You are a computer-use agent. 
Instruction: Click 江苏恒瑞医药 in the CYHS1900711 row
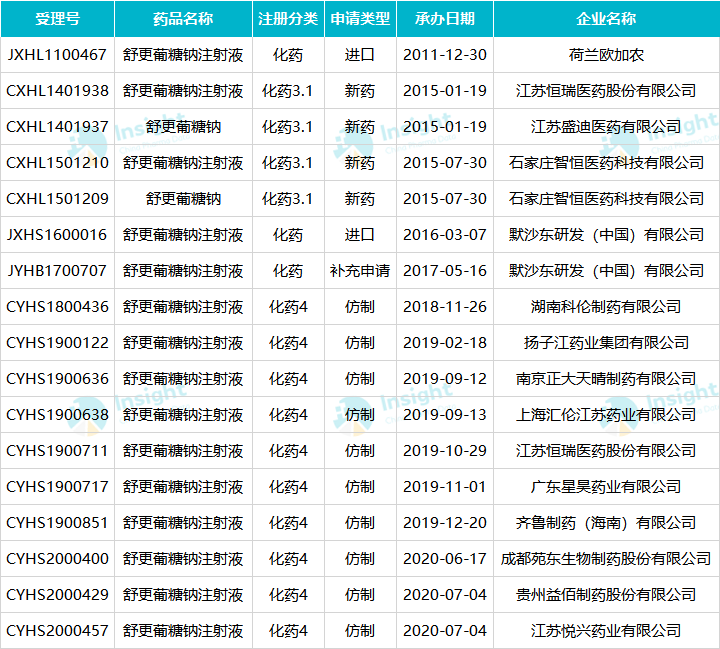(561, 451)
